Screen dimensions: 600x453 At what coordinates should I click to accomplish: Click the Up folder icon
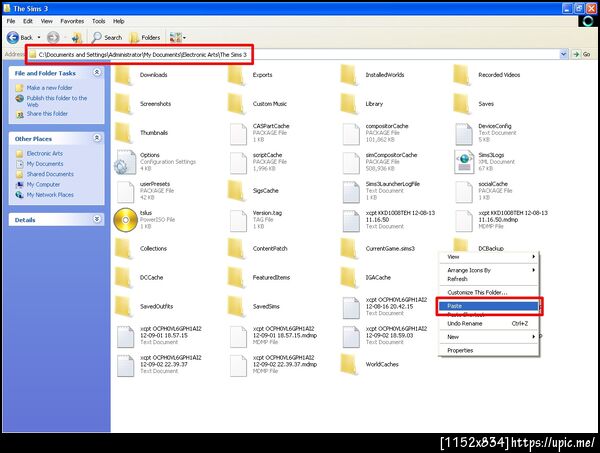point(77,37)
